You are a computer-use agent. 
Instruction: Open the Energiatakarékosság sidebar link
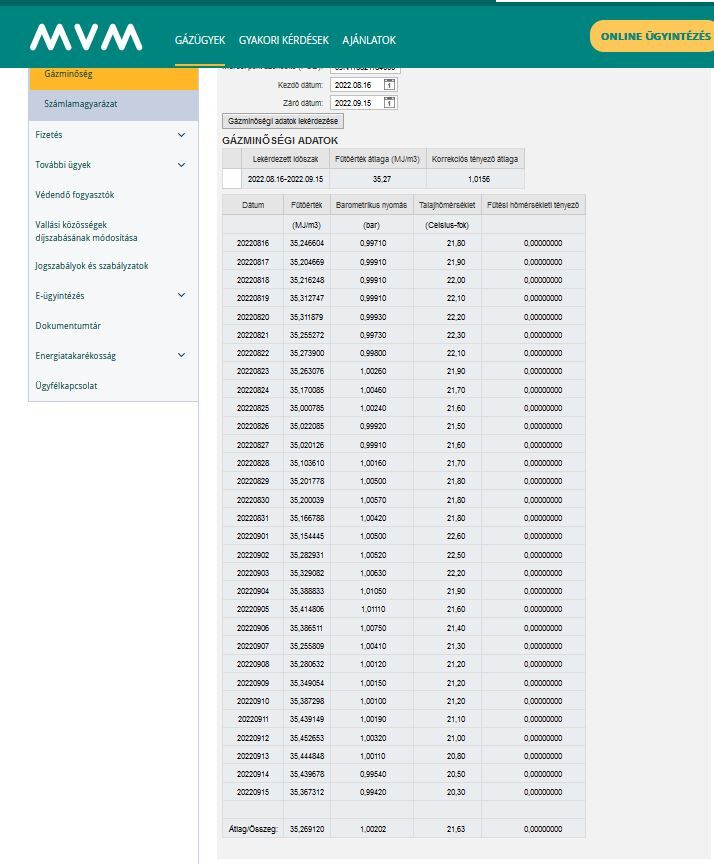[x=75, y=356]
